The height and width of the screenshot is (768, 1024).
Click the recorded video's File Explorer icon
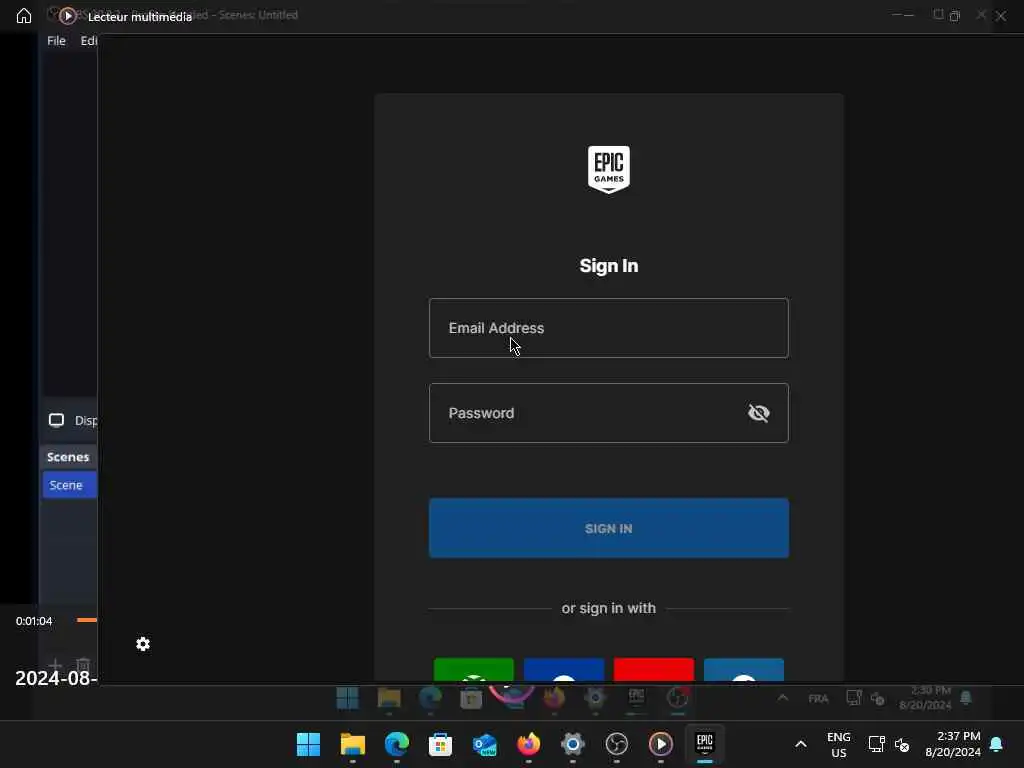[389, 698]
